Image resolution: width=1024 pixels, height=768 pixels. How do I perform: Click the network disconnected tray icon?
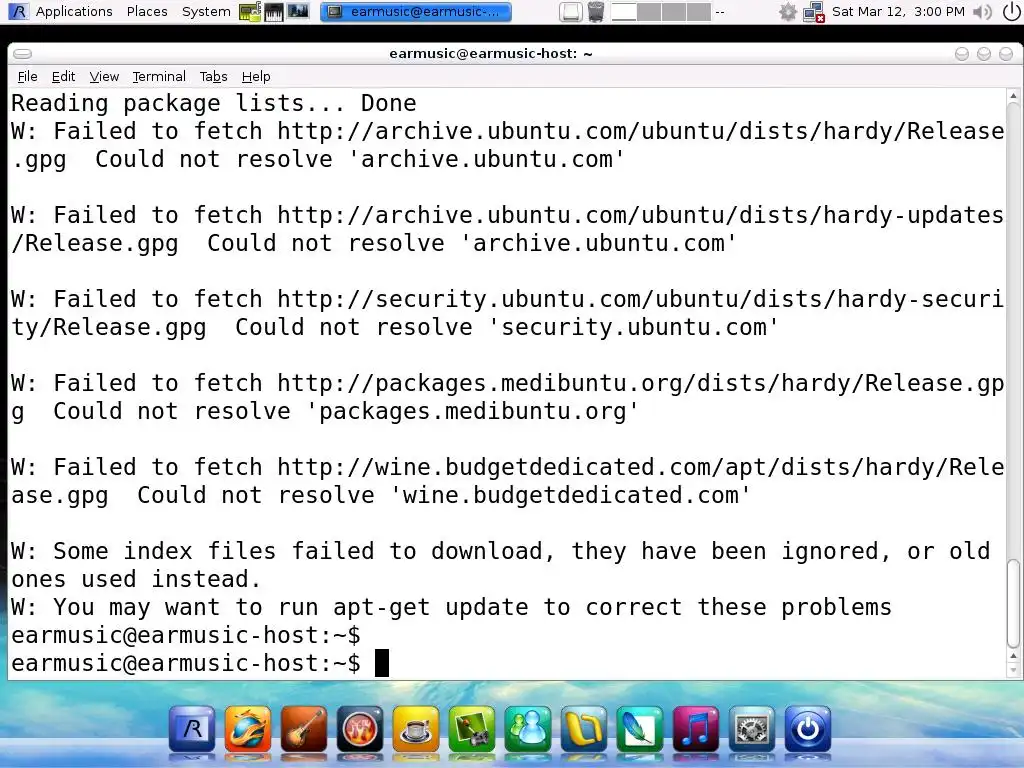click(x=814, y=12)
